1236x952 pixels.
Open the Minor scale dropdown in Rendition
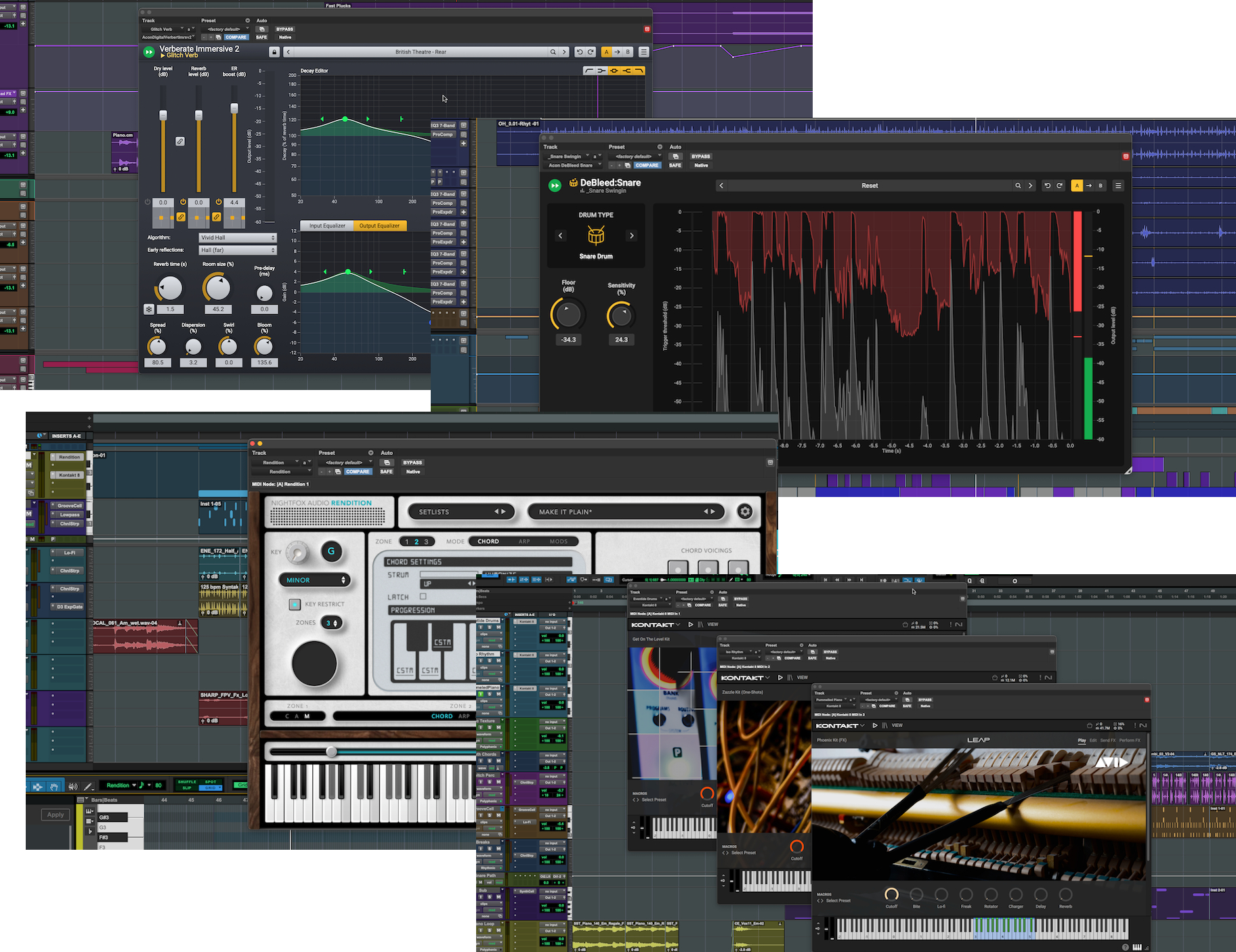315,580
